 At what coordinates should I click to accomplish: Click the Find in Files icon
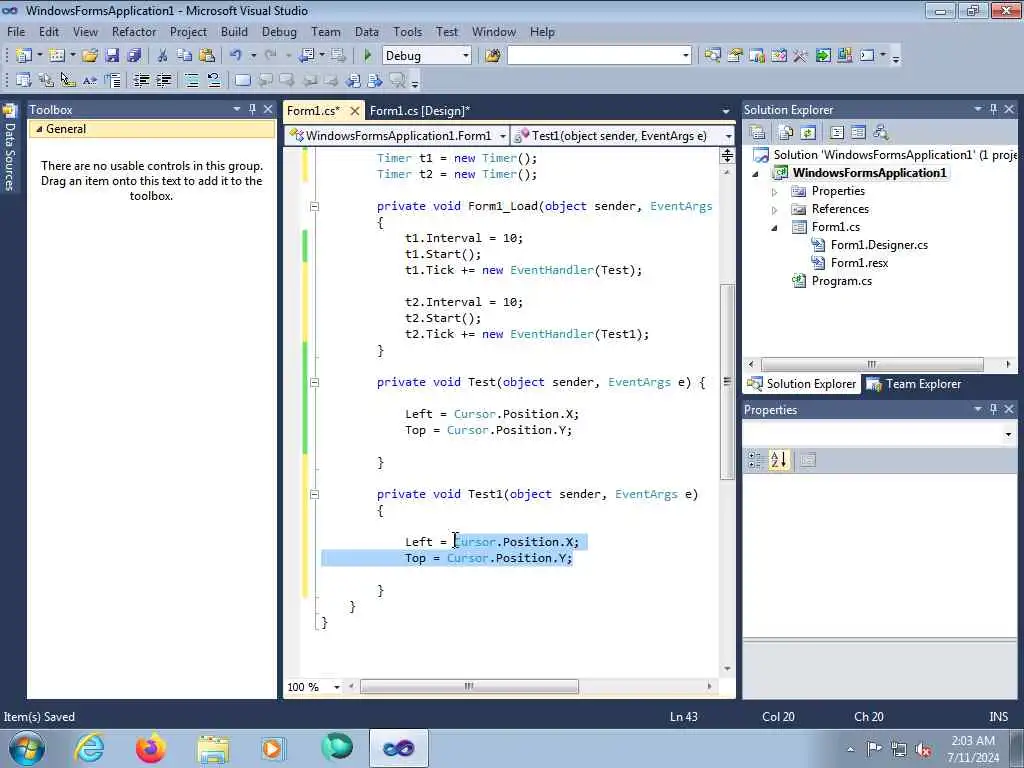pos(493,56)
